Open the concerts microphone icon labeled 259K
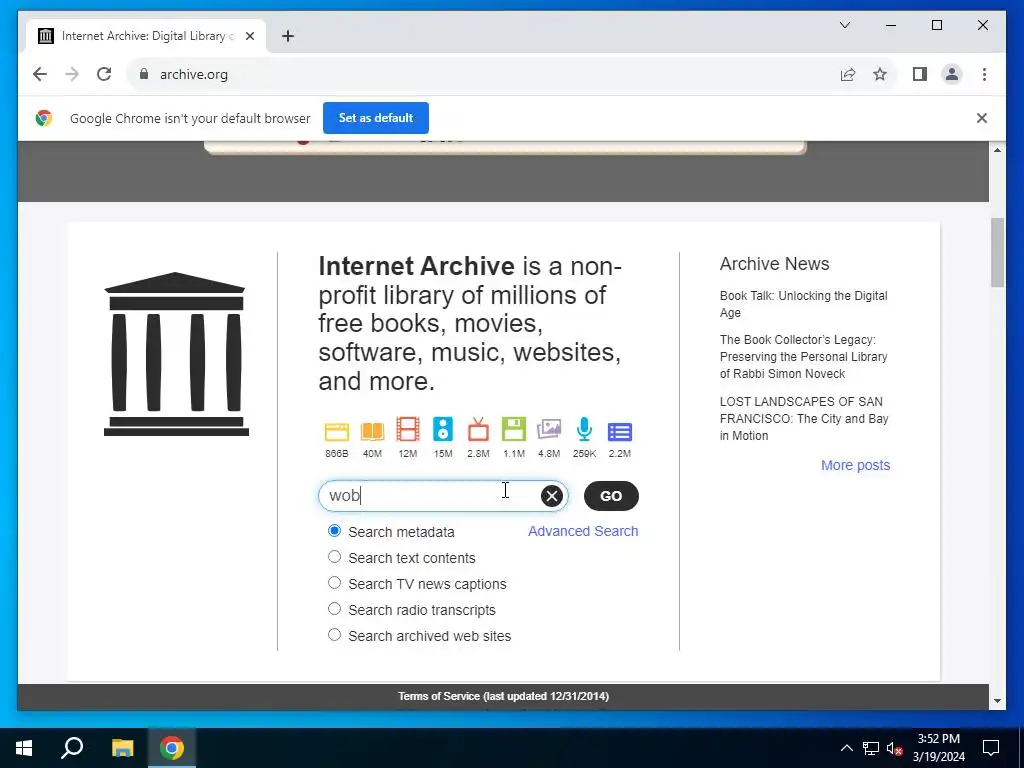This screenshot has height=768, width=1024. click(x=584, y=430)
